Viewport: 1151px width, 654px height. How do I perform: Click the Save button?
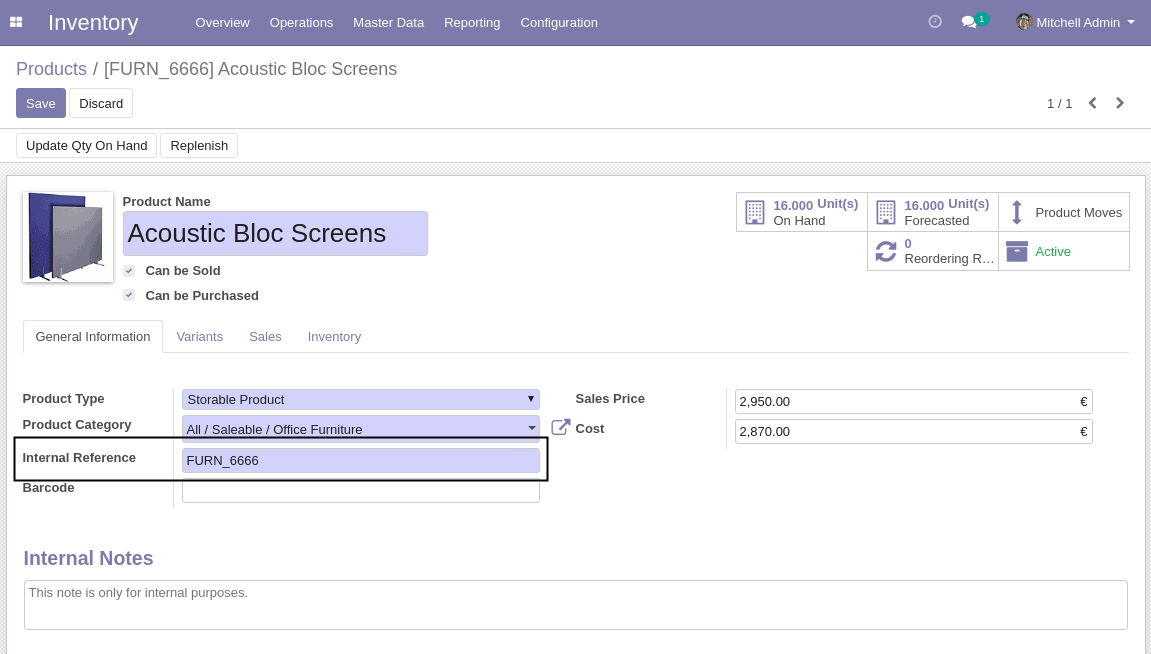[41, 103]
